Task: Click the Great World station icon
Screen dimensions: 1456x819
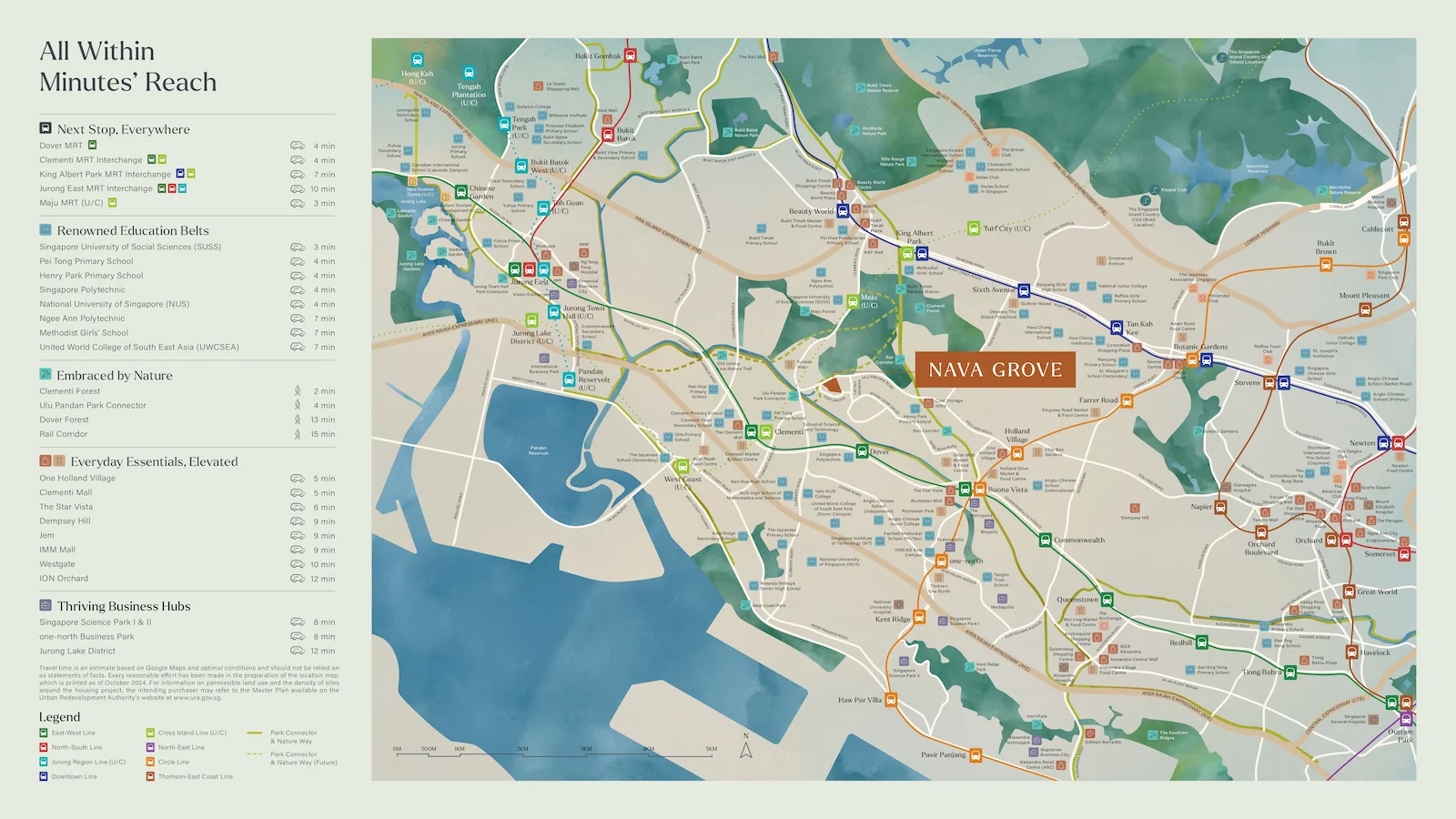Action: [x=1348, y=591]
